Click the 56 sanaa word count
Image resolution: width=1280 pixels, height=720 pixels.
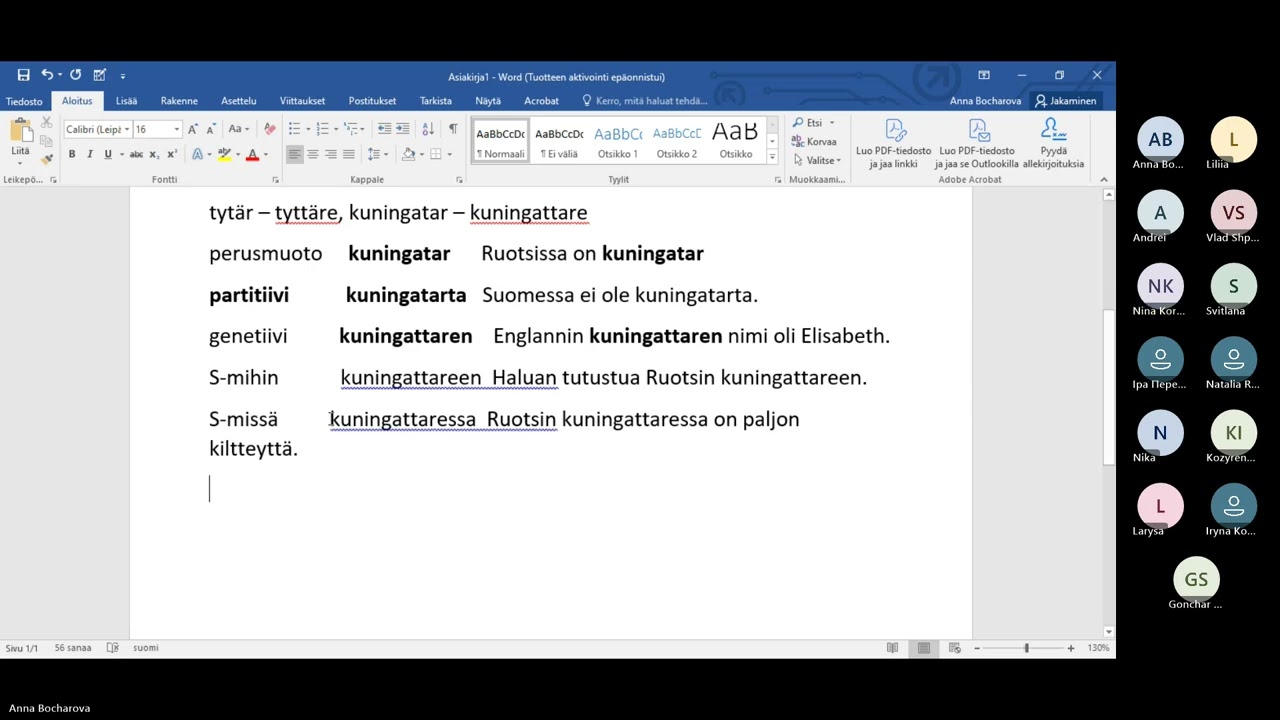pos(73,648)
